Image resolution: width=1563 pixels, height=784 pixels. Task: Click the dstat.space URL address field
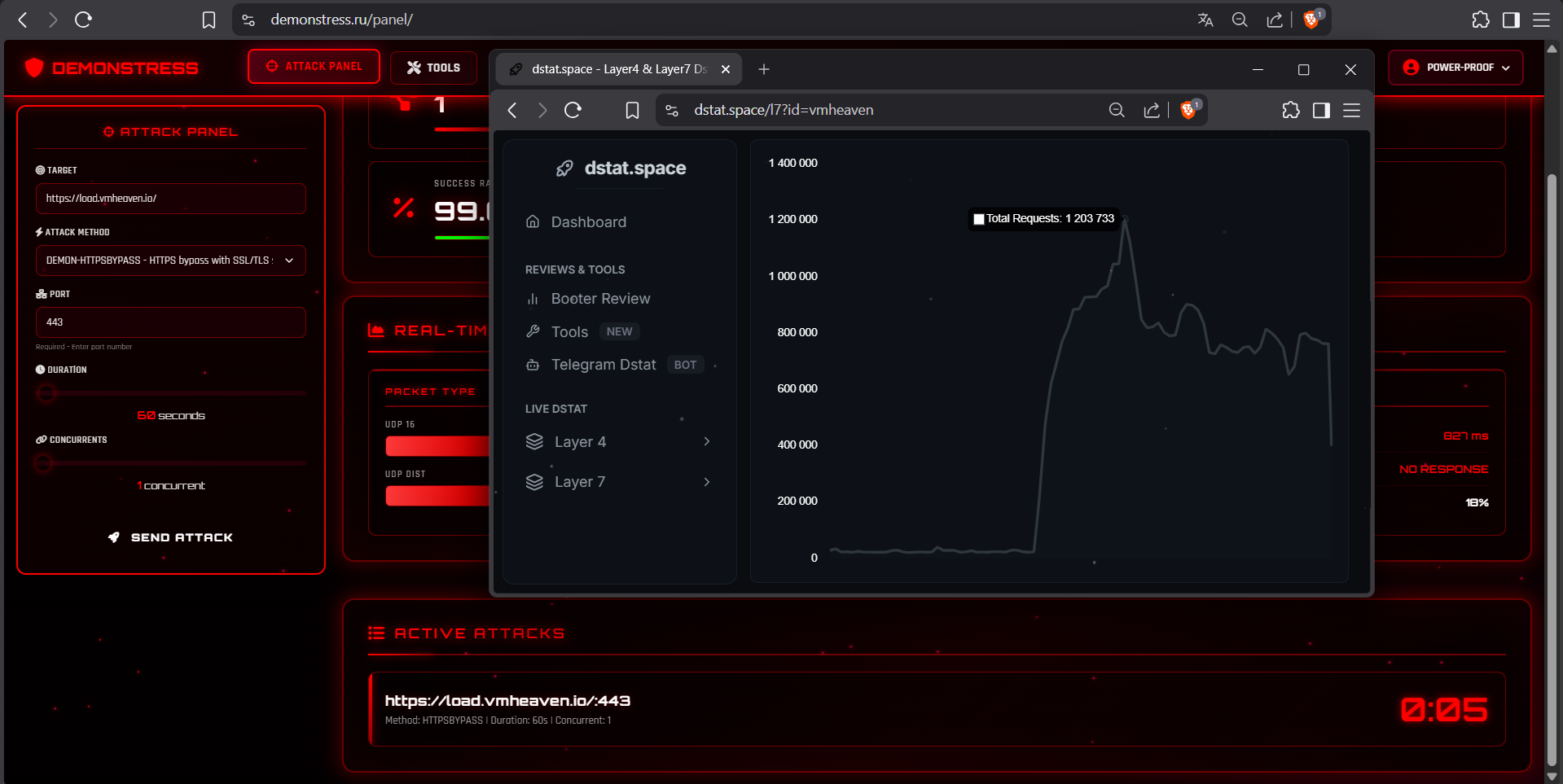(880, 110)
